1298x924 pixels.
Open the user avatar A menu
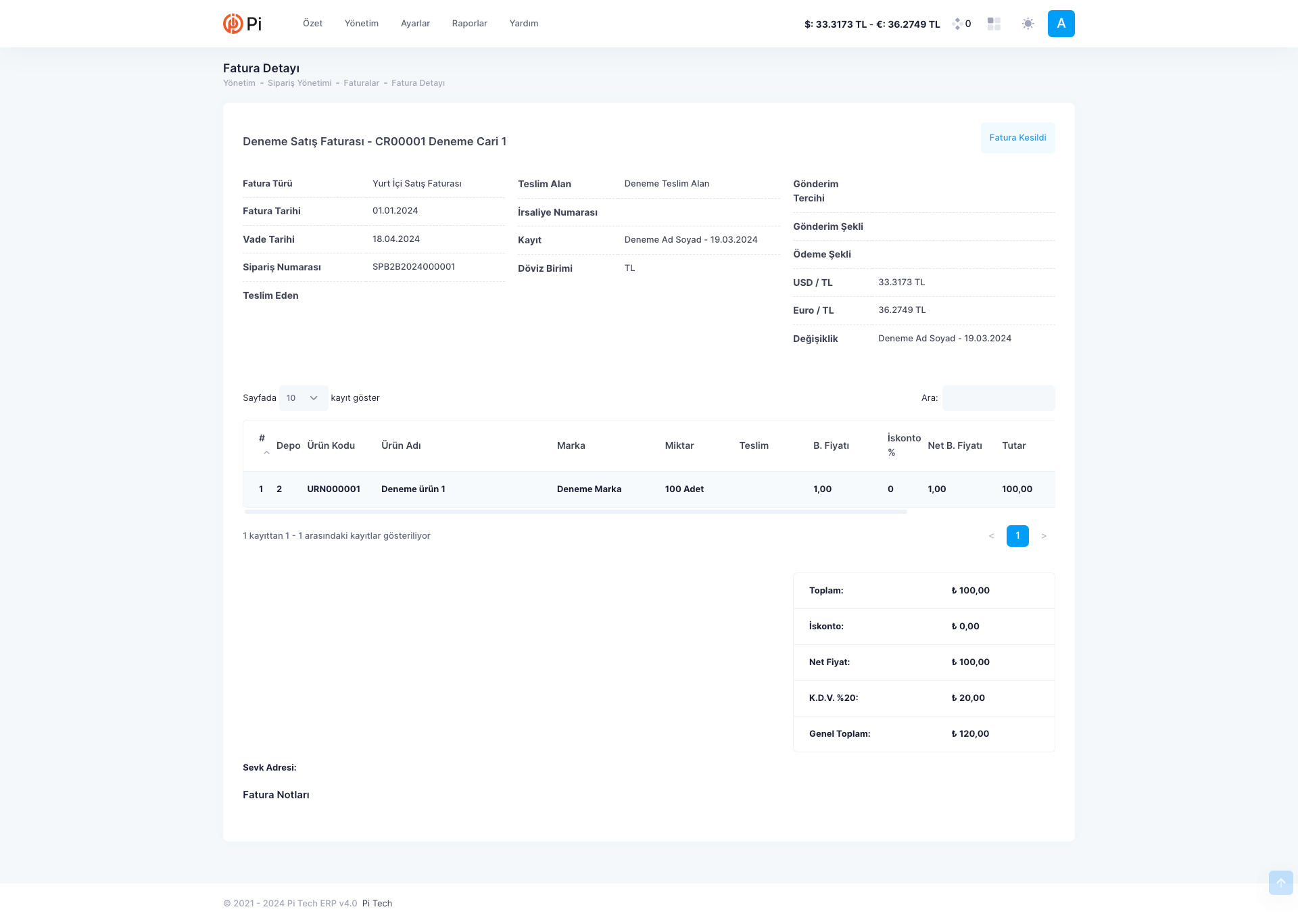click(x=1061, y=24)
